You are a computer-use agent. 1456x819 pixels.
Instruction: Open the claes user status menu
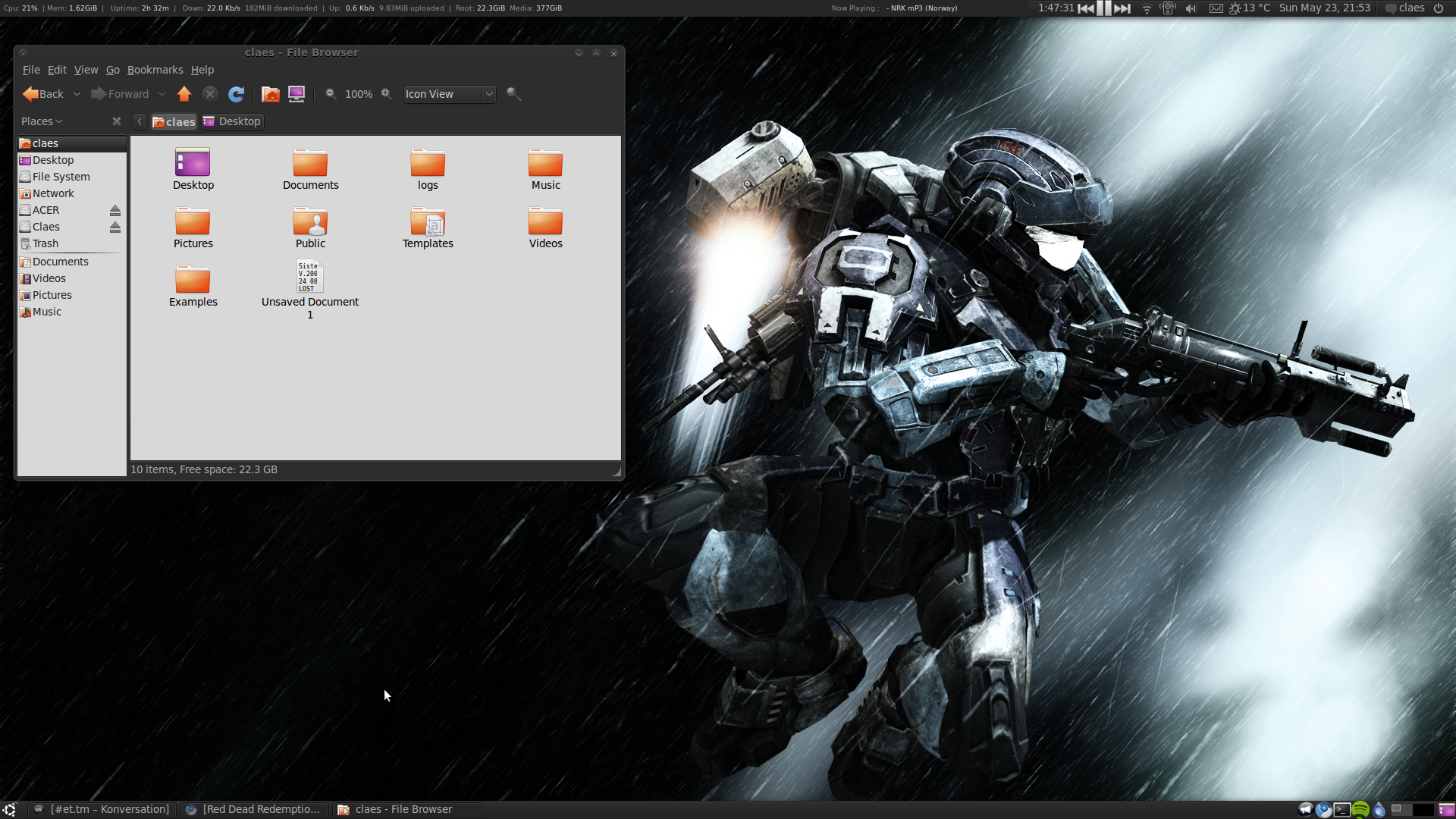(1405, 8)
